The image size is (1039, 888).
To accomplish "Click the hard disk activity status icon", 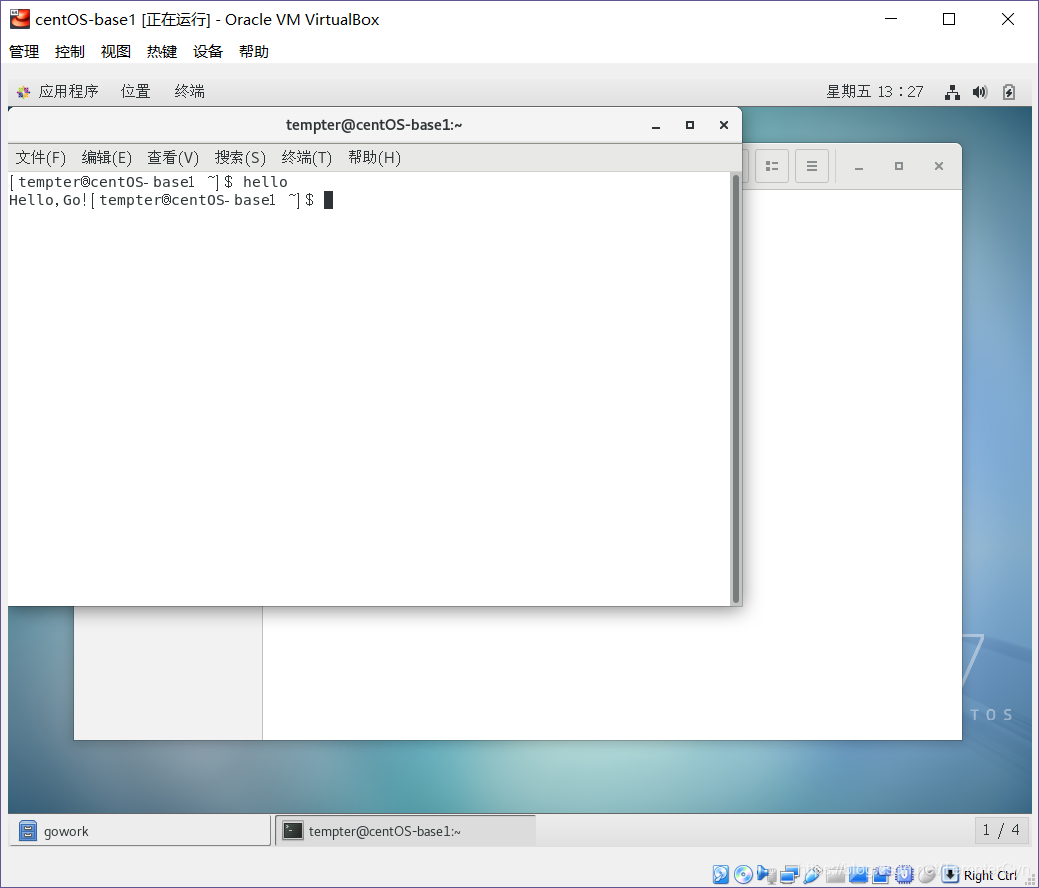I will [x=720, y=875].
